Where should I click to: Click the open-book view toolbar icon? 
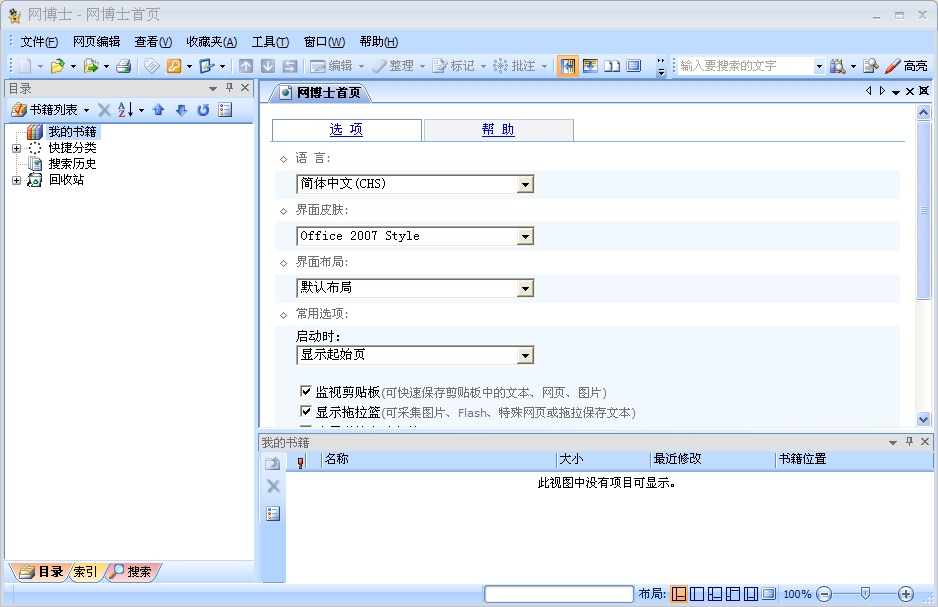point(612,66)
